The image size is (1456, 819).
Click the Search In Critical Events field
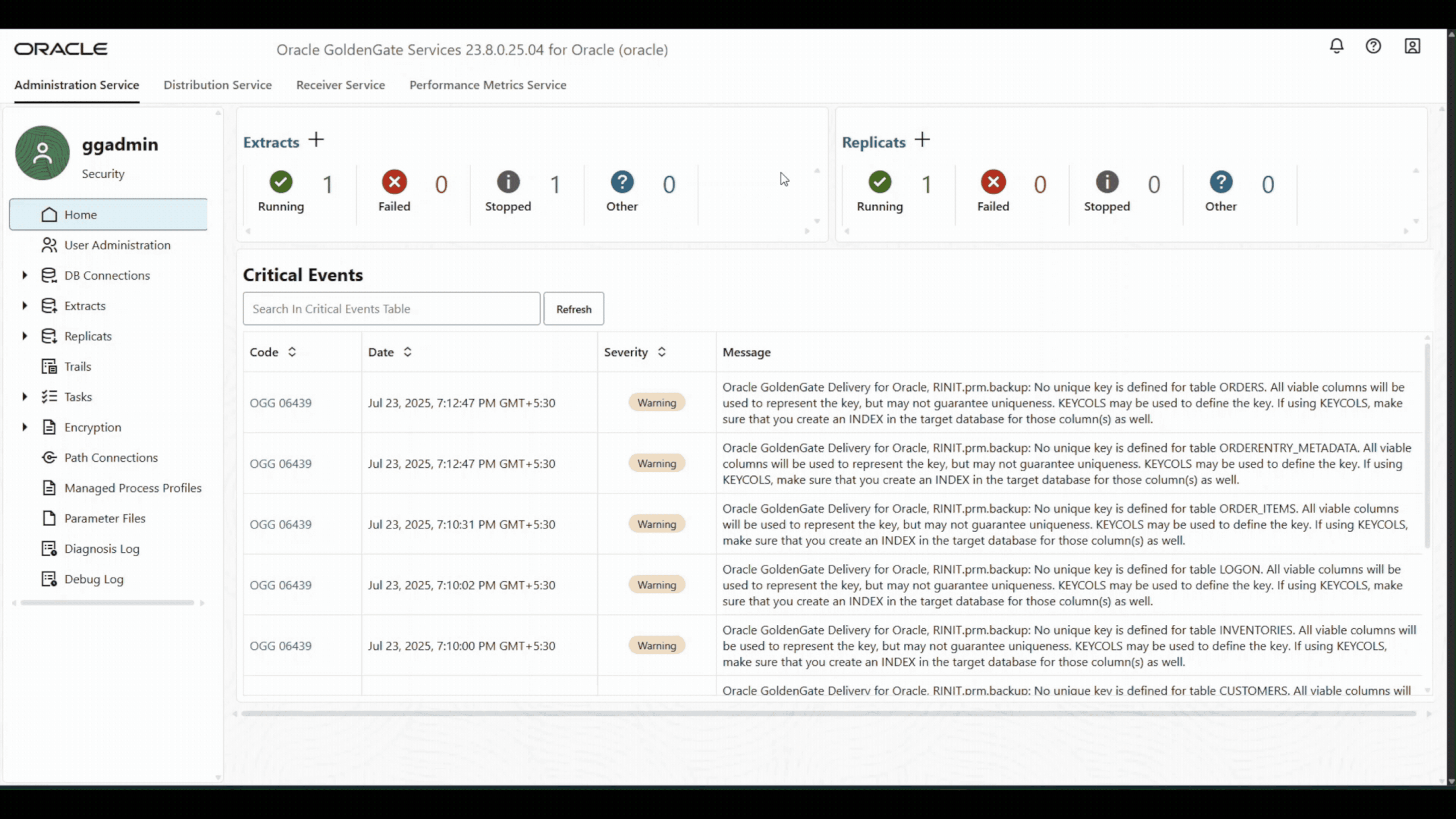391,309
